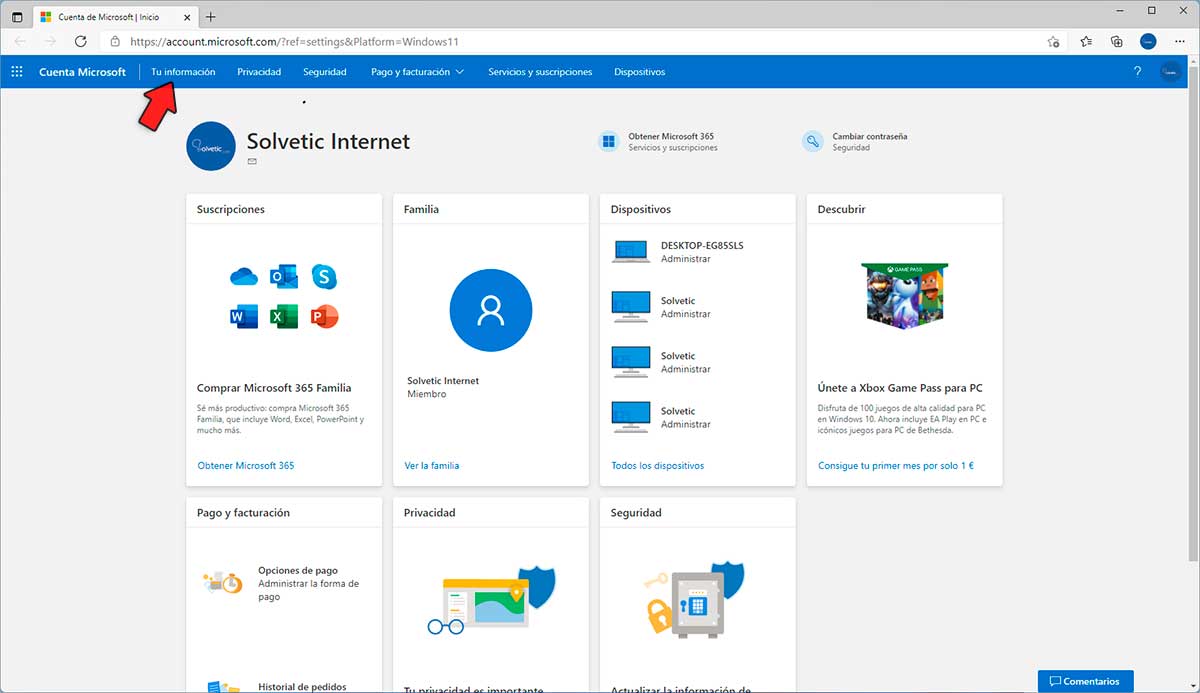Click the Seguridad card safe illustration
Screen dimensions: 1200x693
point(697,598)
